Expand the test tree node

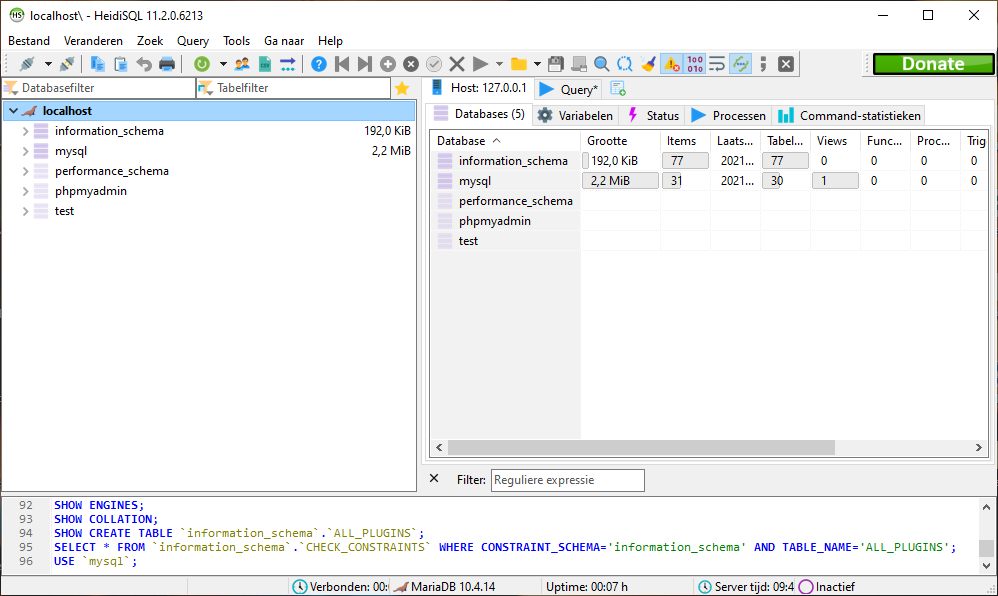coord(25,211)
